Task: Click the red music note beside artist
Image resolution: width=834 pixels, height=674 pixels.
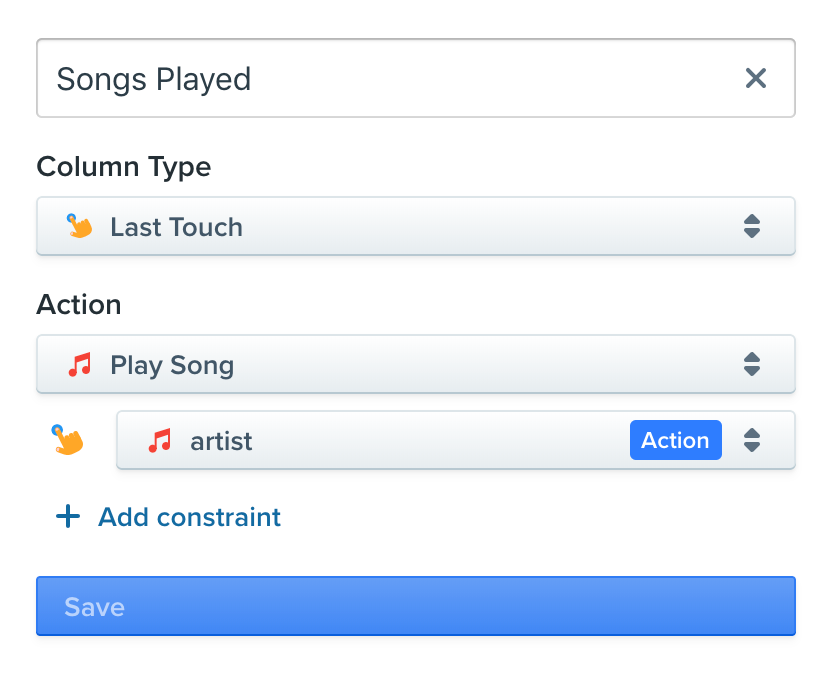Action: click(x=159, y=440)
